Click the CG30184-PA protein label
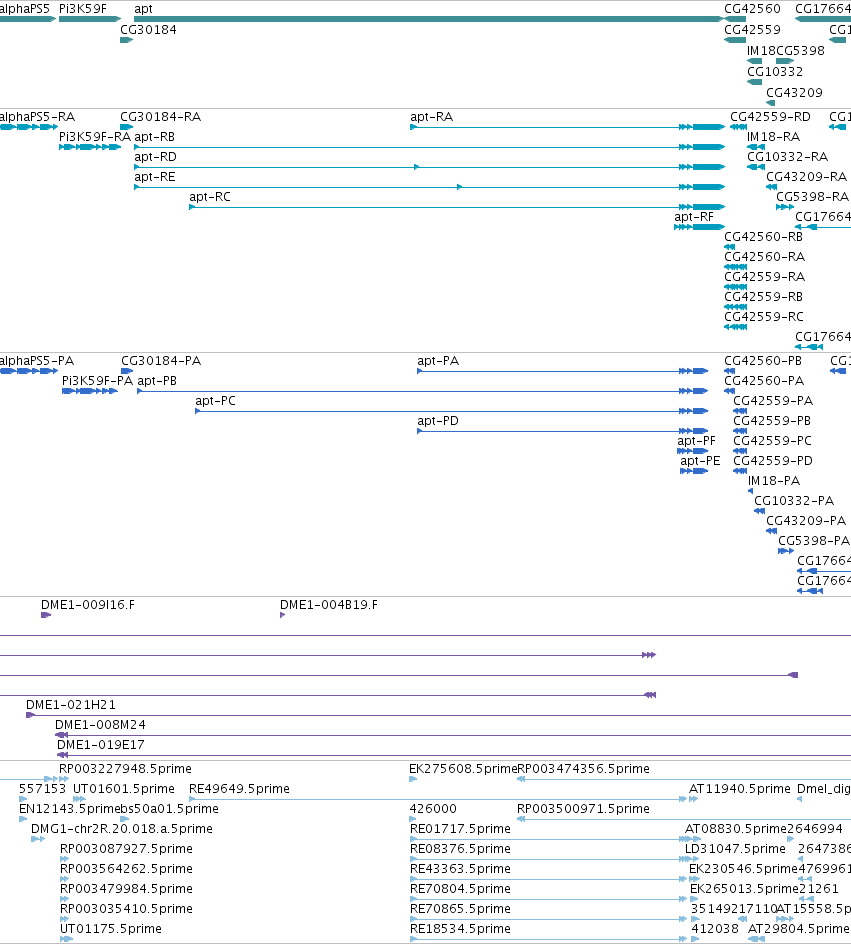 161,361
